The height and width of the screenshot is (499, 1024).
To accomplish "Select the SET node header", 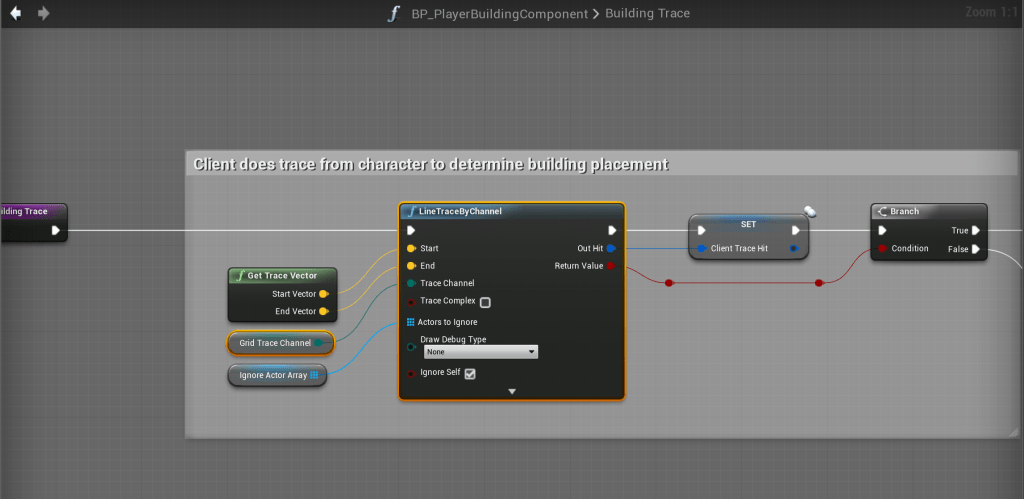I will 748,223.
